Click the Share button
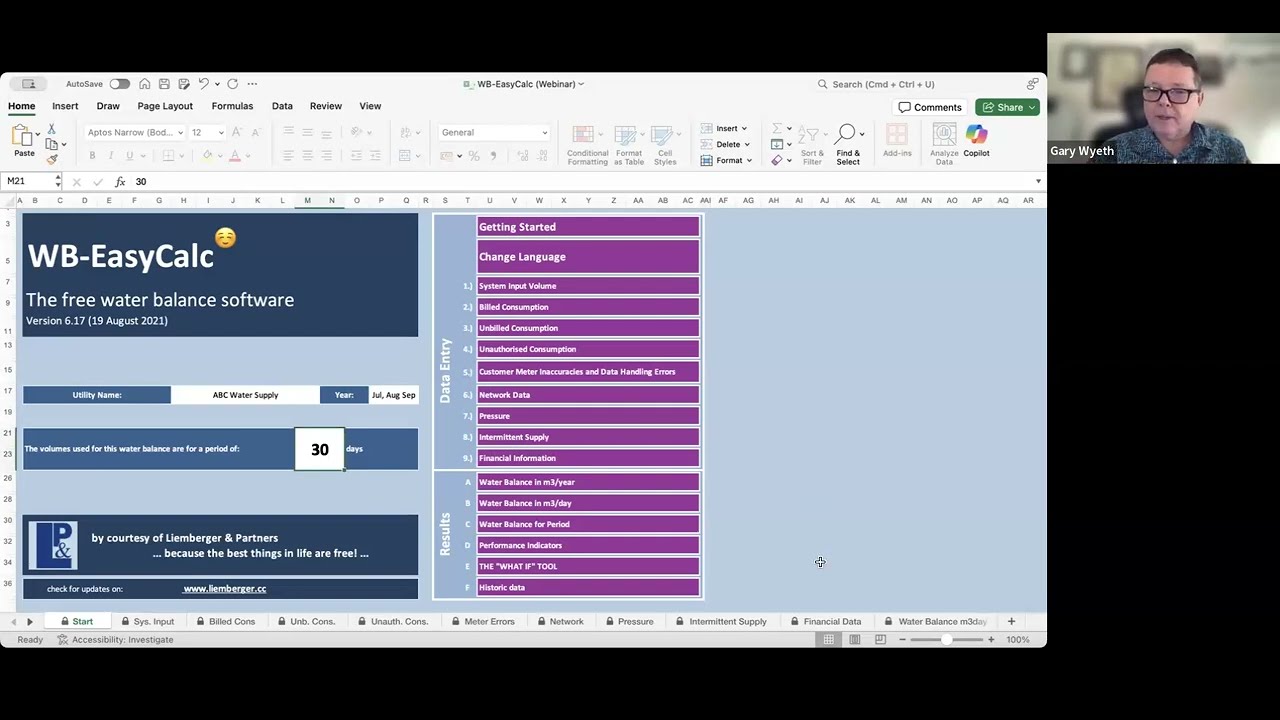The image size is (1280, 720). (x=1008, y=107)
